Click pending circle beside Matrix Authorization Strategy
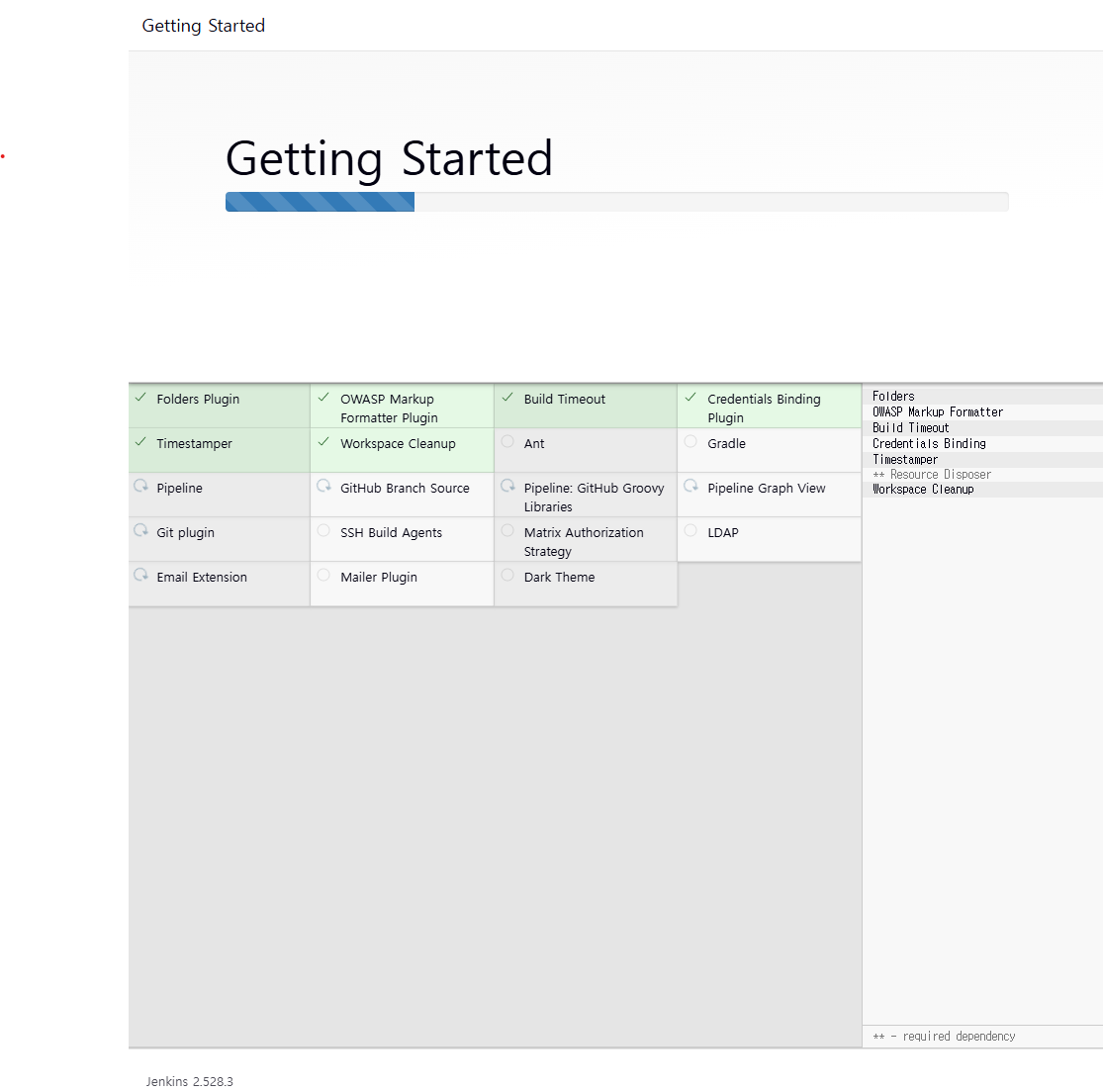The image size is (1103, 1092). (x=507, y=530)
